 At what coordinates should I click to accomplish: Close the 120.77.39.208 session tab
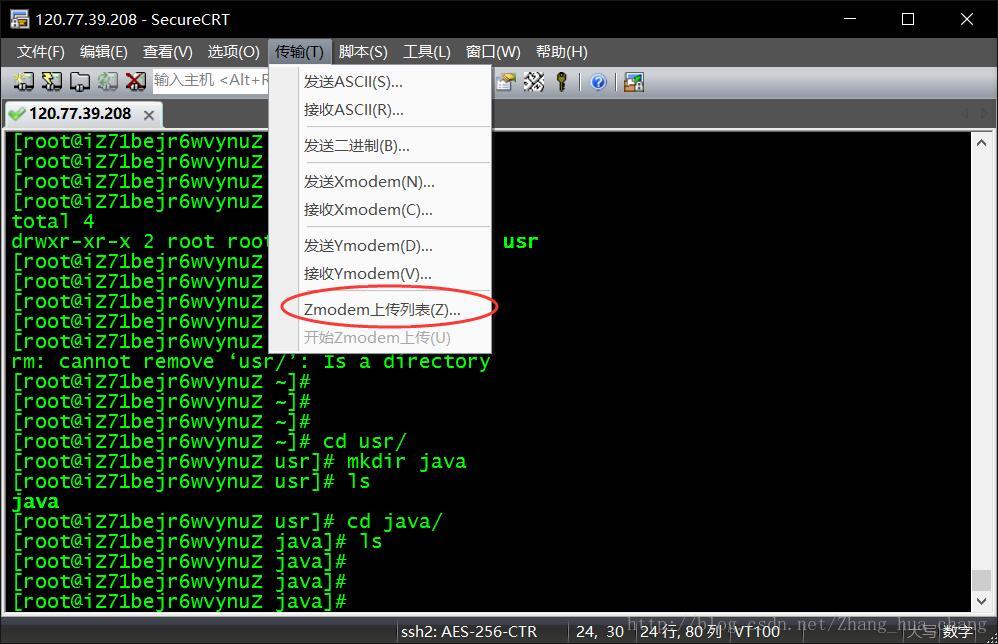tap(149, 115)
